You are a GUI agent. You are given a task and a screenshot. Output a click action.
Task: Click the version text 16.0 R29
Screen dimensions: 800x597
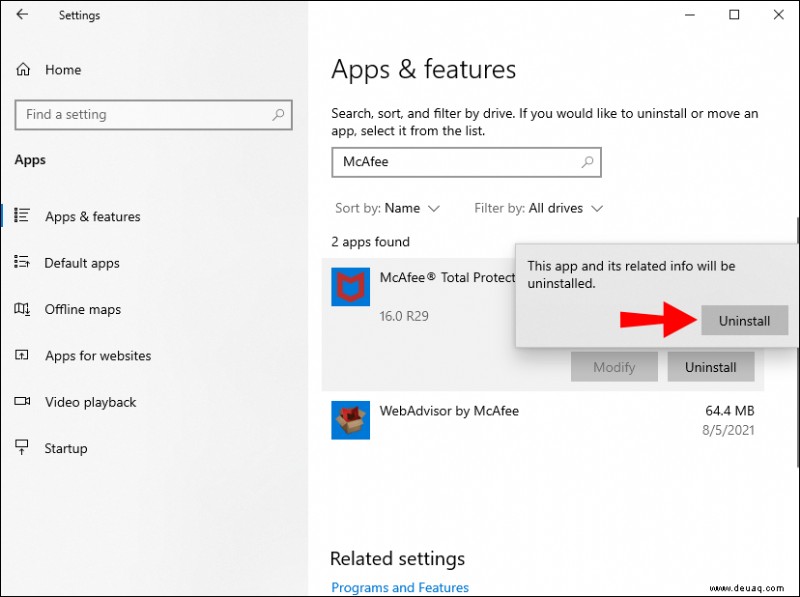(404, 316)
